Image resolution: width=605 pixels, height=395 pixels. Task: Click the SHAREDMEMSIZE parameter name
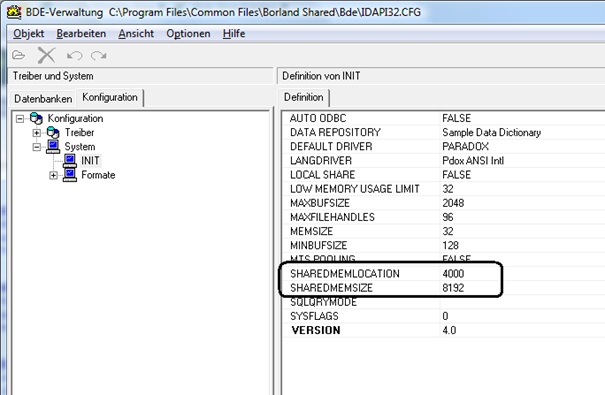point(331,288)
